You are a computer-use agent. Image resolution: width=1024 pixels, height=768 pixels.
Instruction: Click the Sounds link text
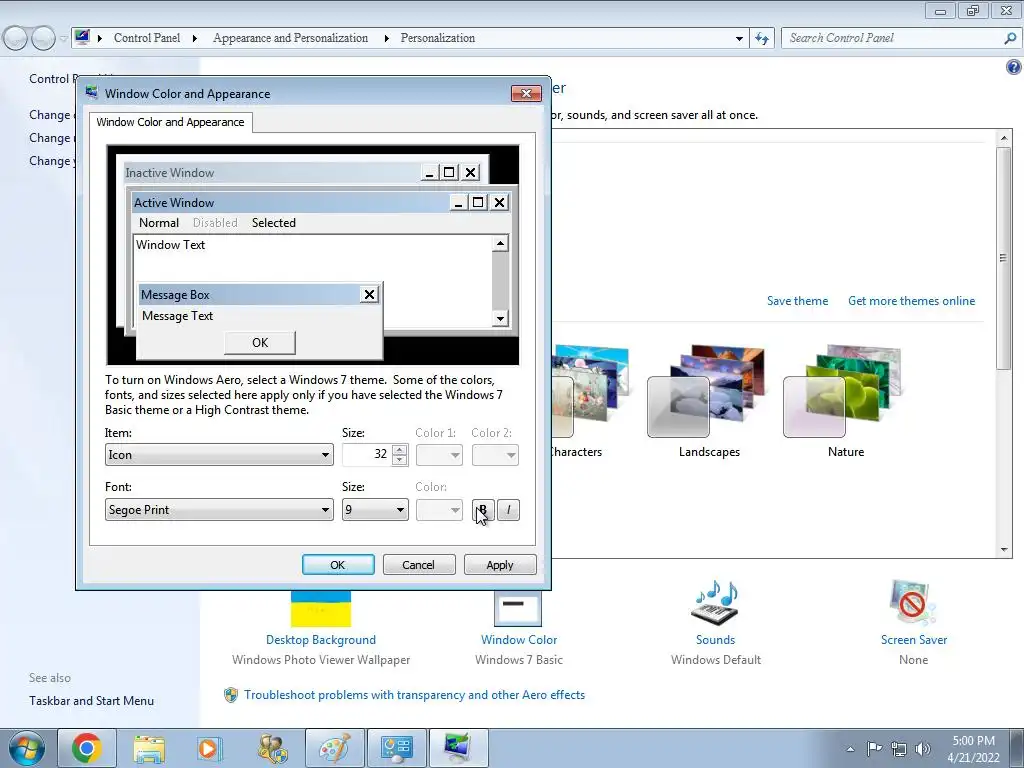[x=715, y=640]
